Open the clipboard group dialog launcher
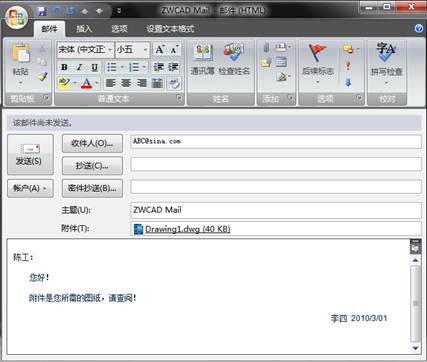 click(x=46, y=98)
